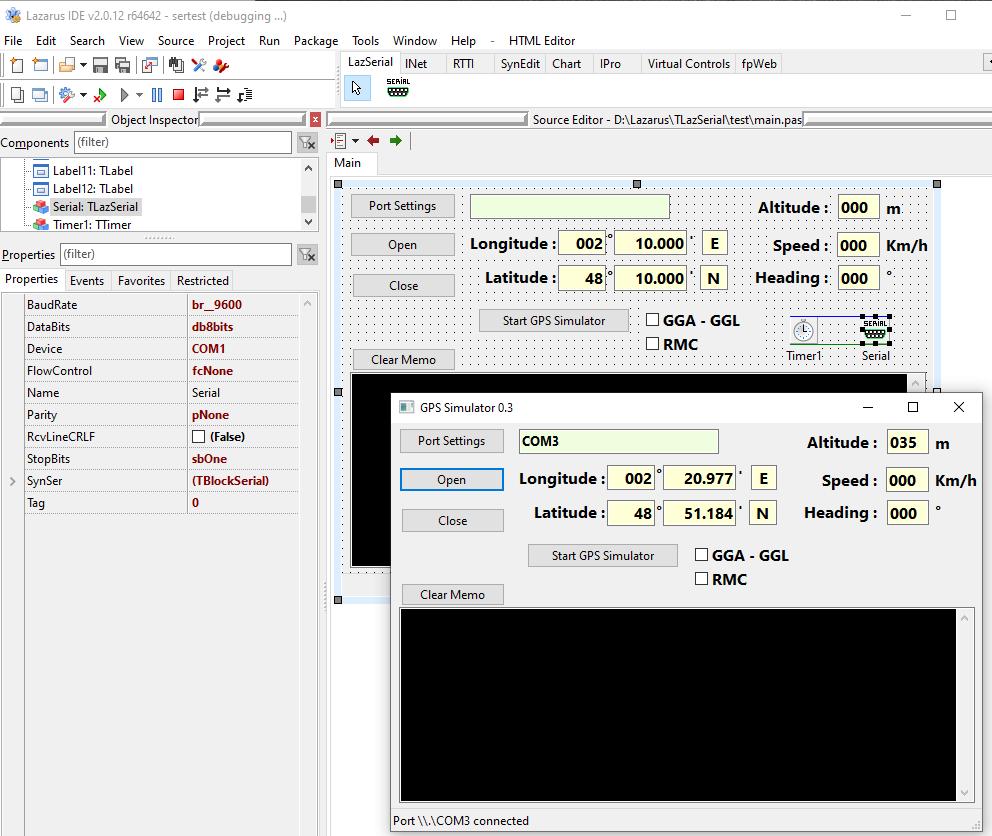Expand the SynSer property node
This screenshot has width=992, height=836.
[13, 481]
